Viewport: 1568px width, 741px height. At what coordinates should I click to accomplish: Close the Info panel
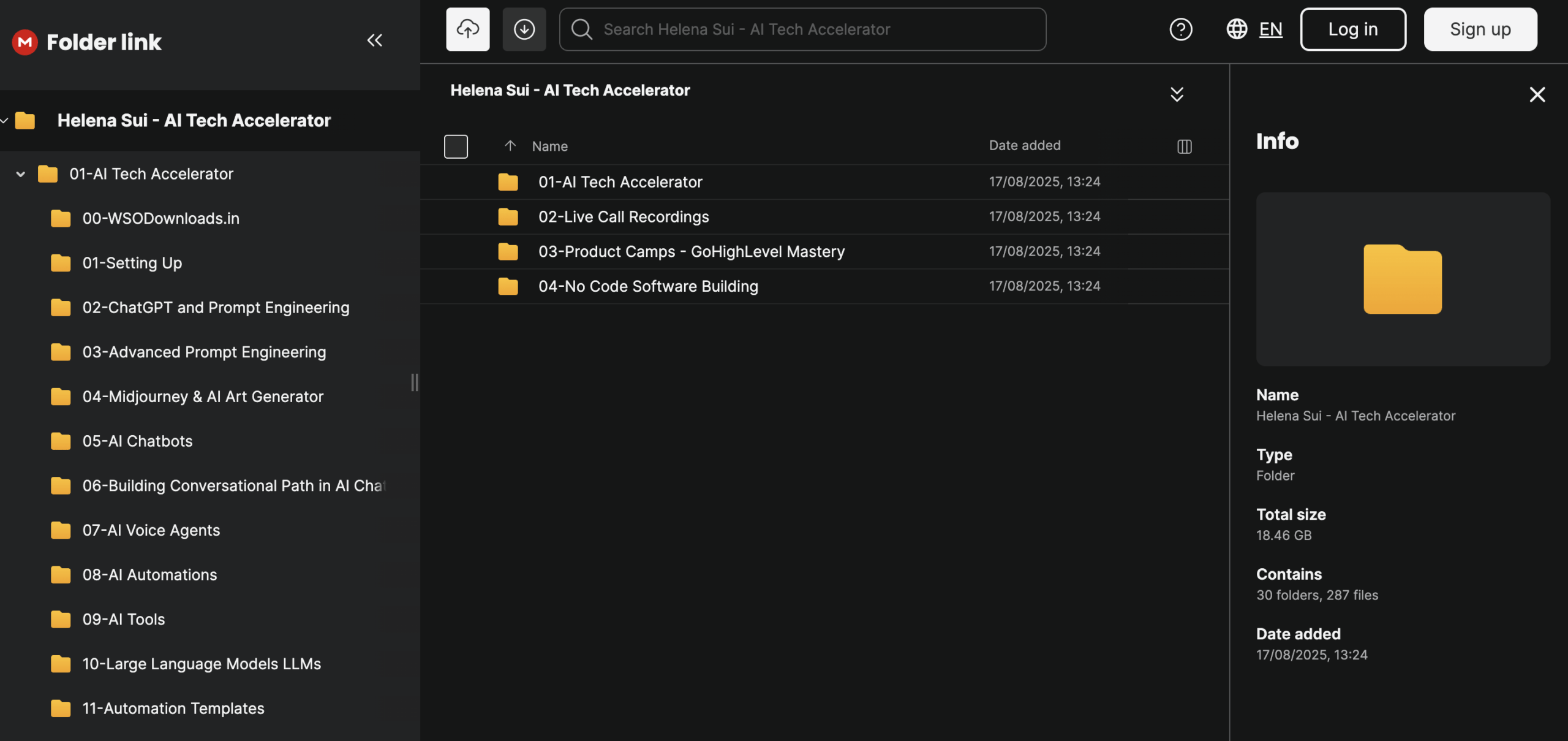(1537, 94)
